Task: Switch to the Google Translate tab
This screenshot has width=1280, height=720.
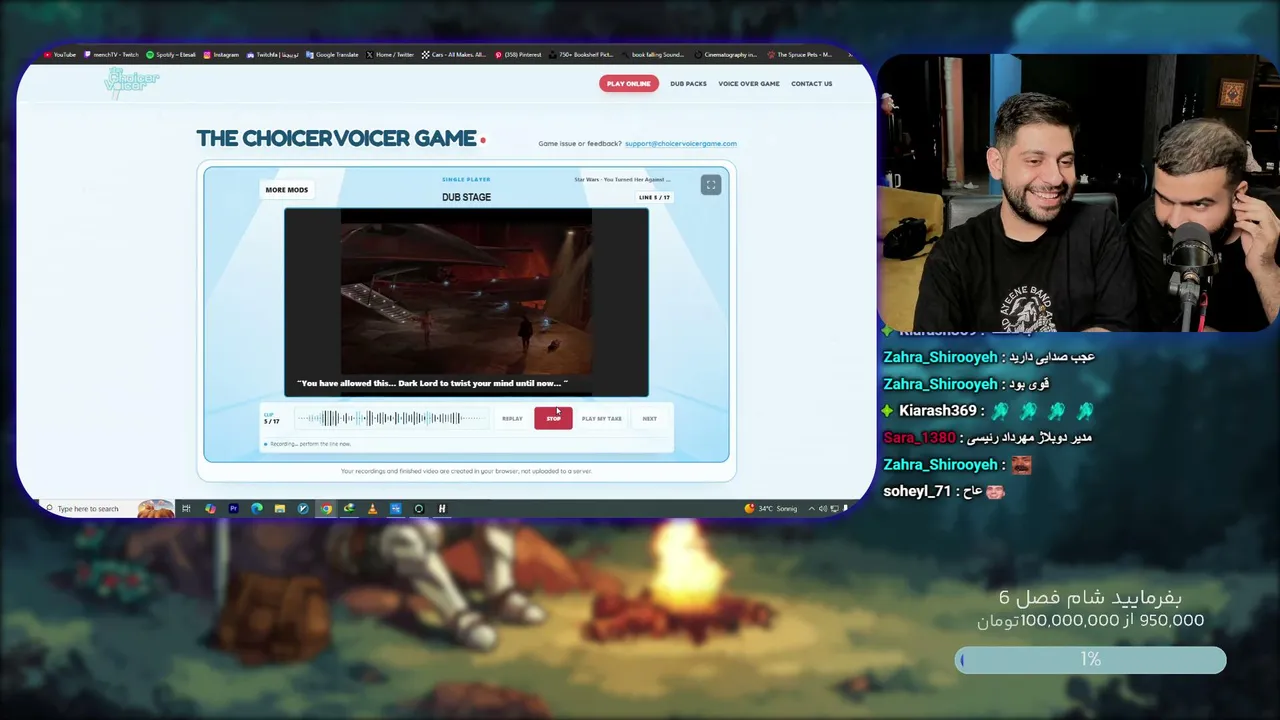Action: point(333,55)
